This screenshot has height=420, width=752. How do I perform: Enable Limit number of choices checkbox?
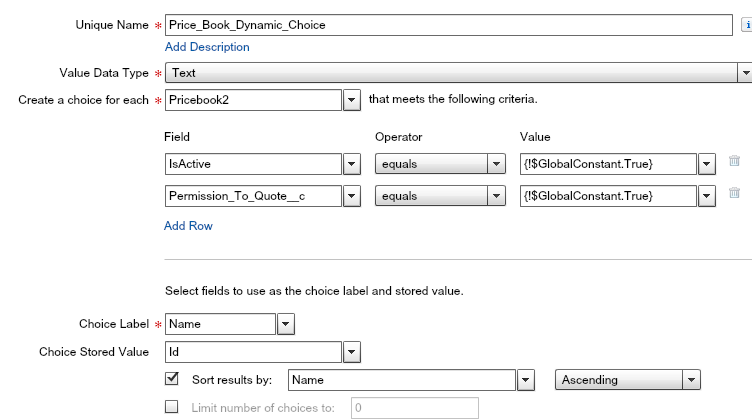[x=172, y=407]
